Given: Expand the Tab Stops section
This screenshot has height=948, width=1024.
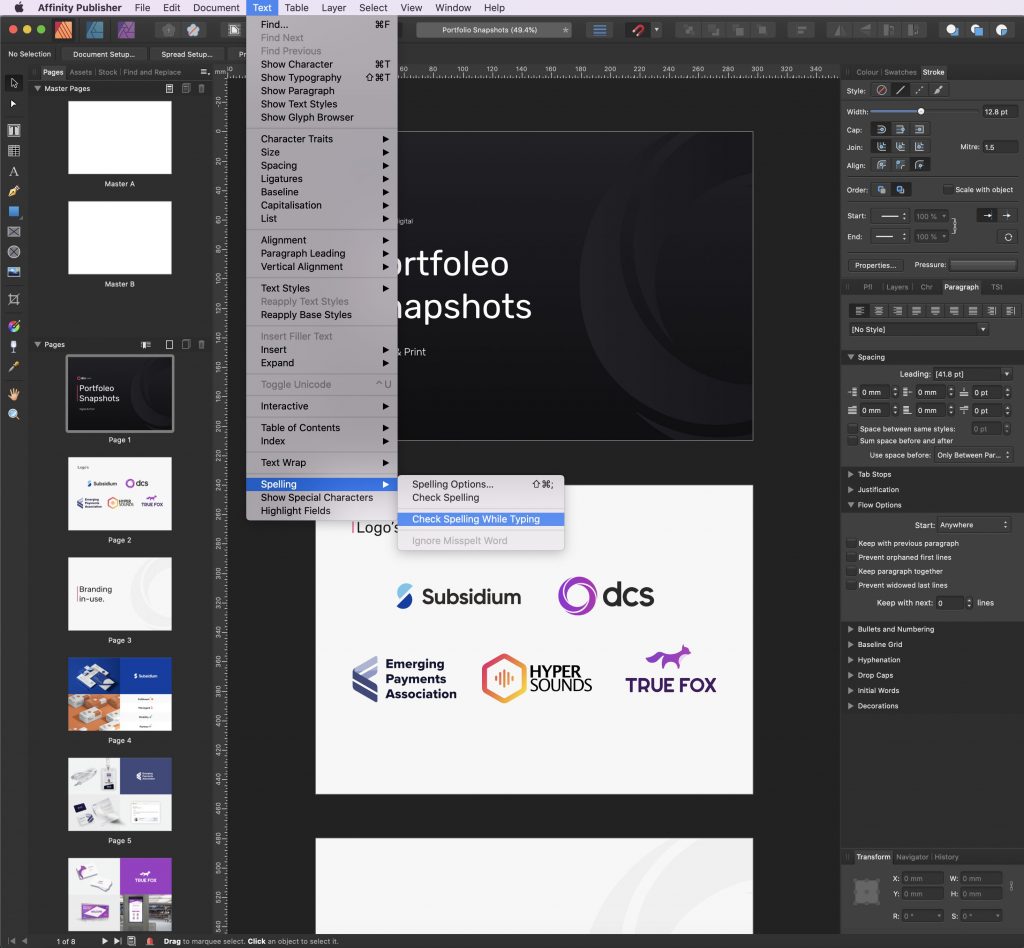Looking at the screenshot, I should [x=851, y=475].
